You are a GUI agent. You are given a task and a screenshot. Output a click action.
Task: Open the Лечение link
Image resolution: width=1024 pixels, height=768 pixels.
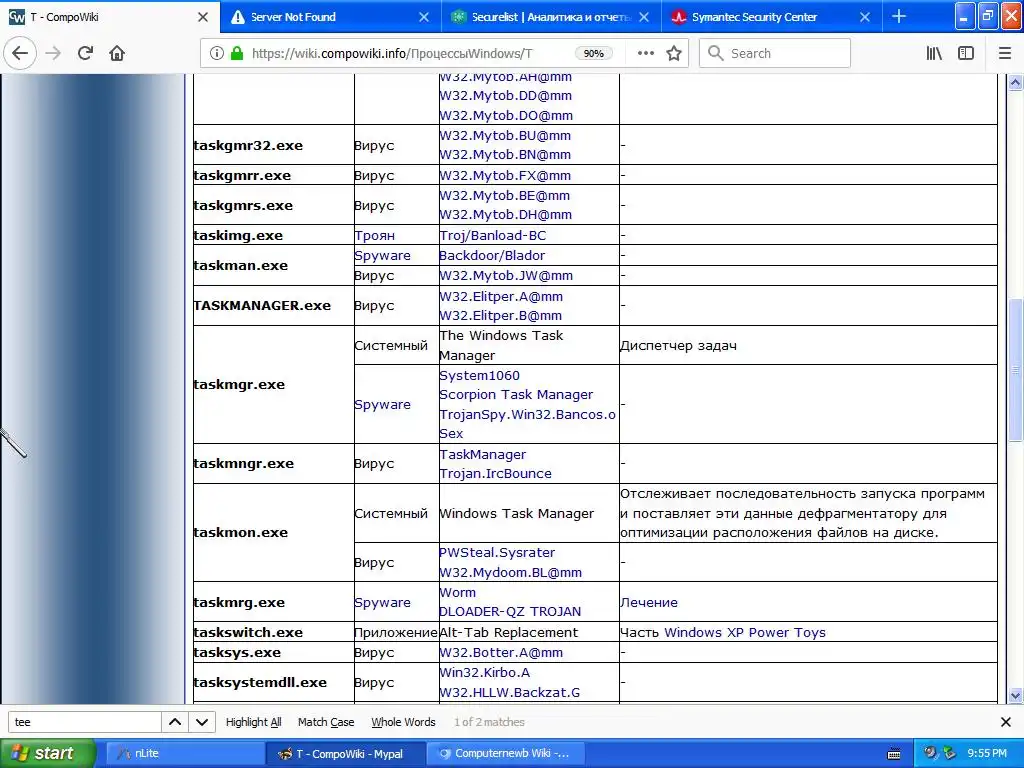pos(648,602)
